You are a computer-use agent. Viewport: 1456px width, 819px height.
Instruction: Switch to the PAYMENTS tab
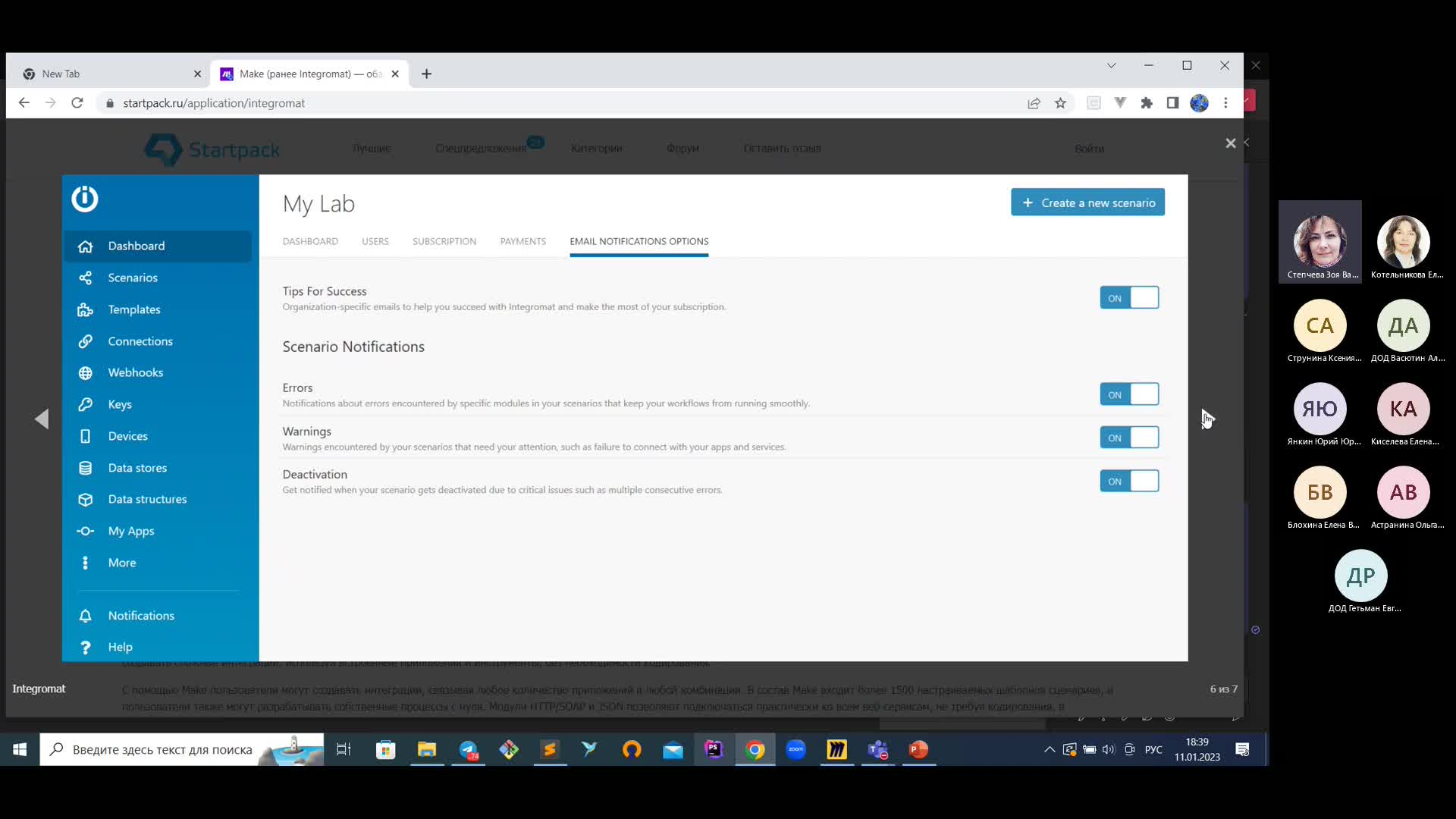pyautogui.click(x=523, y=242)
